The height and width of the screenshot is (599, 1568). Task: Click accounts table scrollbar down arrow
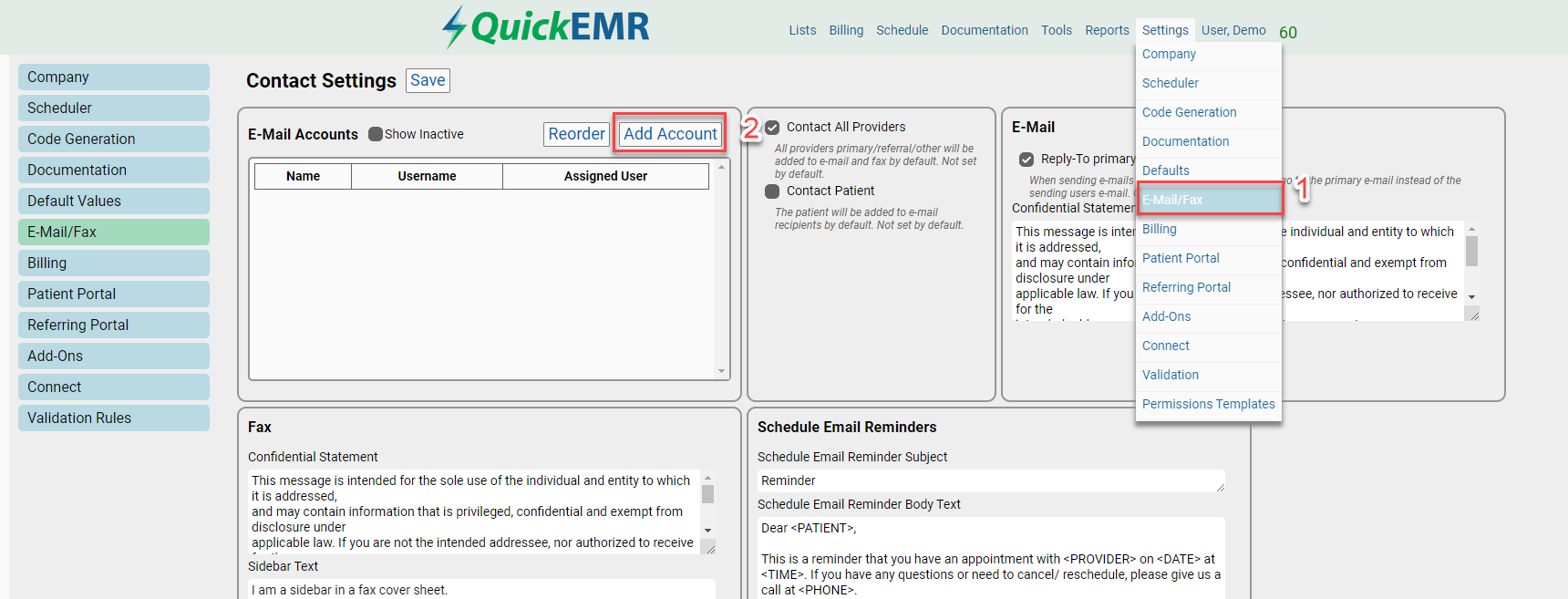click(x=721, y=371)
